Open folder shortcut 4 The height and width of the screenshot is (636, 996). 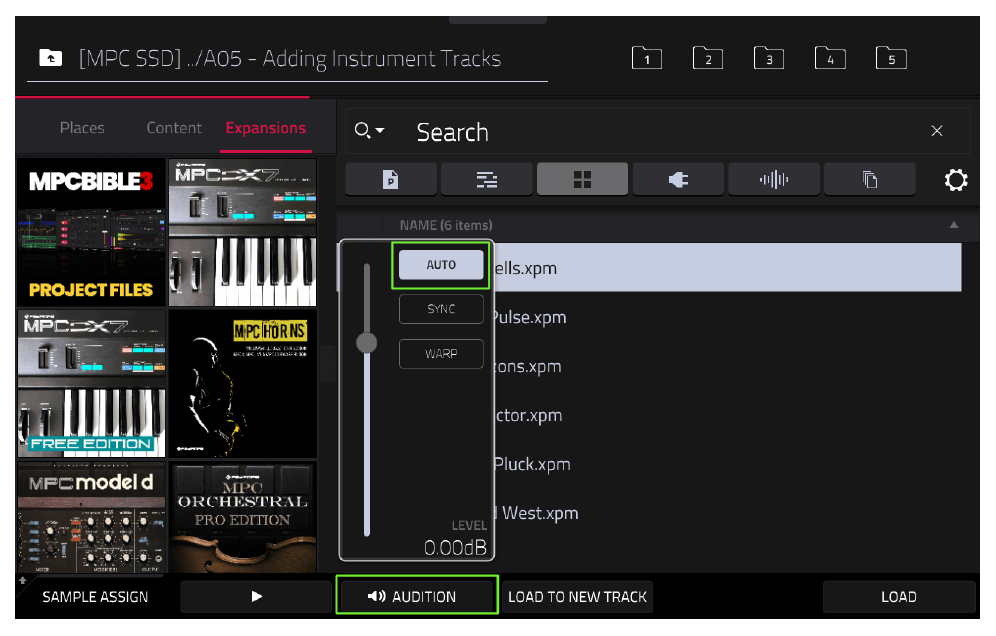click(x=830, y=58)
